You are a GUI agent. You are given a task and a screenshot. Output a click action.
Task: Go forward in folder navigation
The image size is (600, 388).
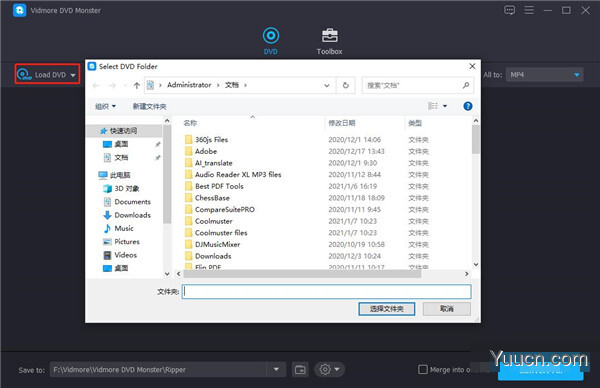pyautogui.click(x=112, y=85)
